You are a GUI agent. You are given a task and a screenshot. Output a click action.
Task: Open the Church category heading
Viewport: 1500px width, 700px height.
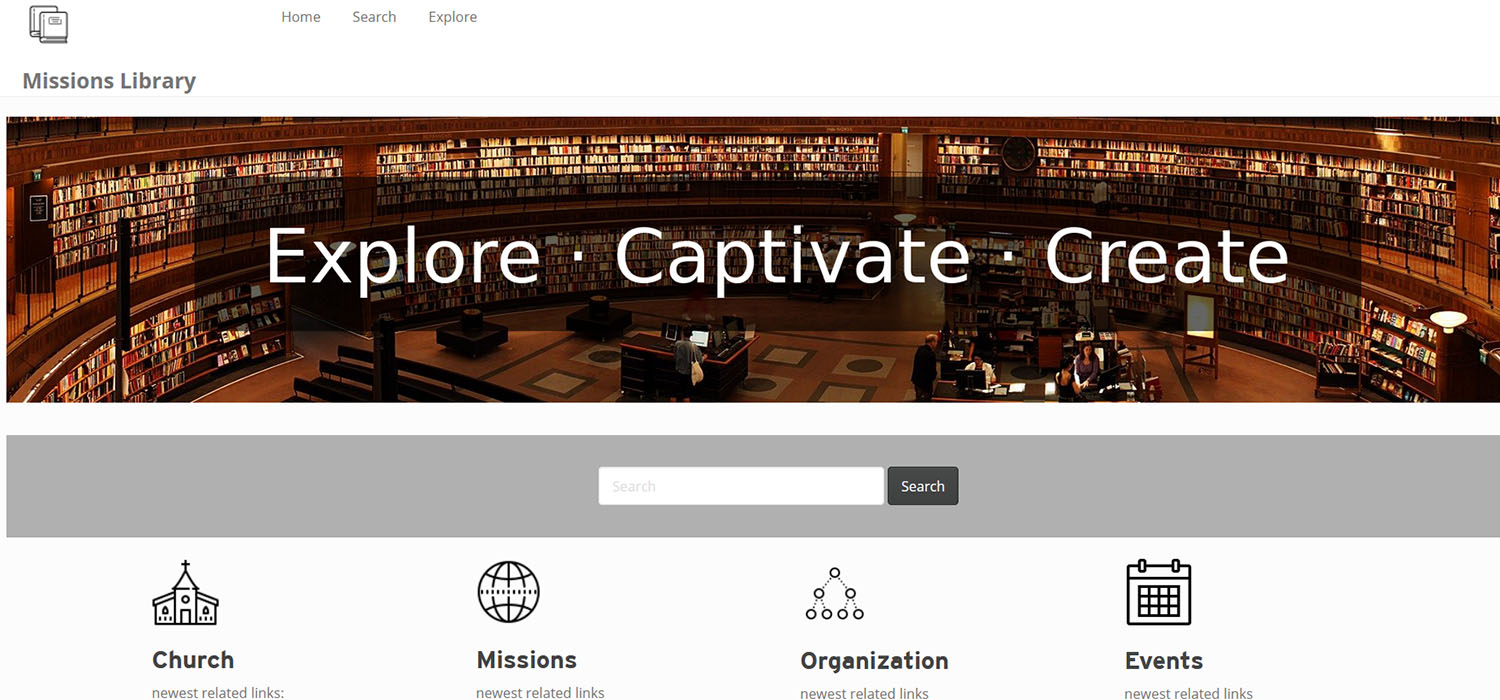193,660
